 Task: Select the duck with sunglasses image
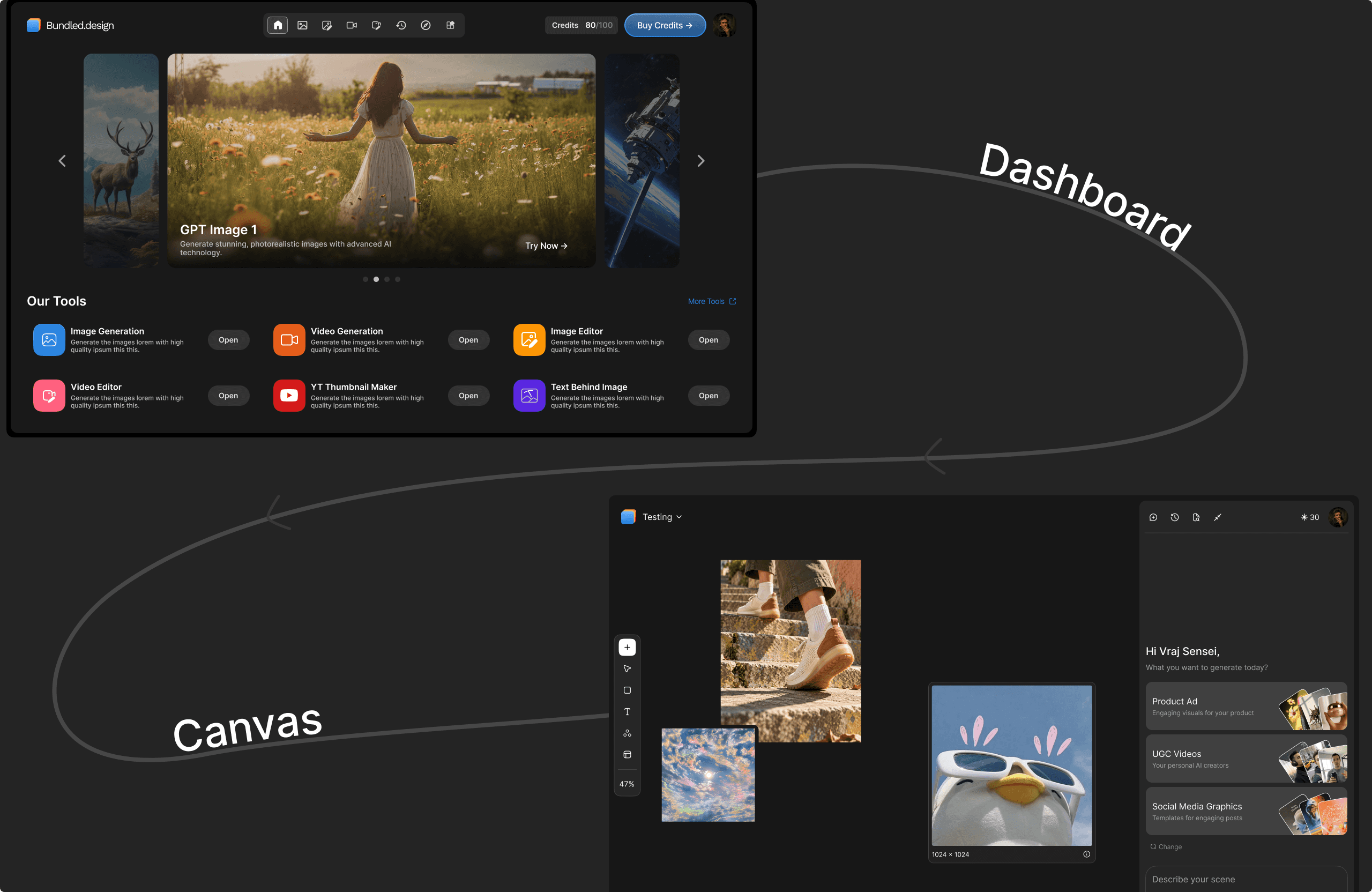point(1012,765)
